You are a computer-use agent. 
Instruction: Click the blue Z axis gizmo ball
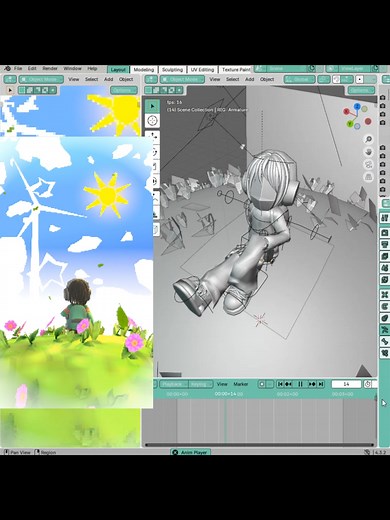(x=357, y=107)
